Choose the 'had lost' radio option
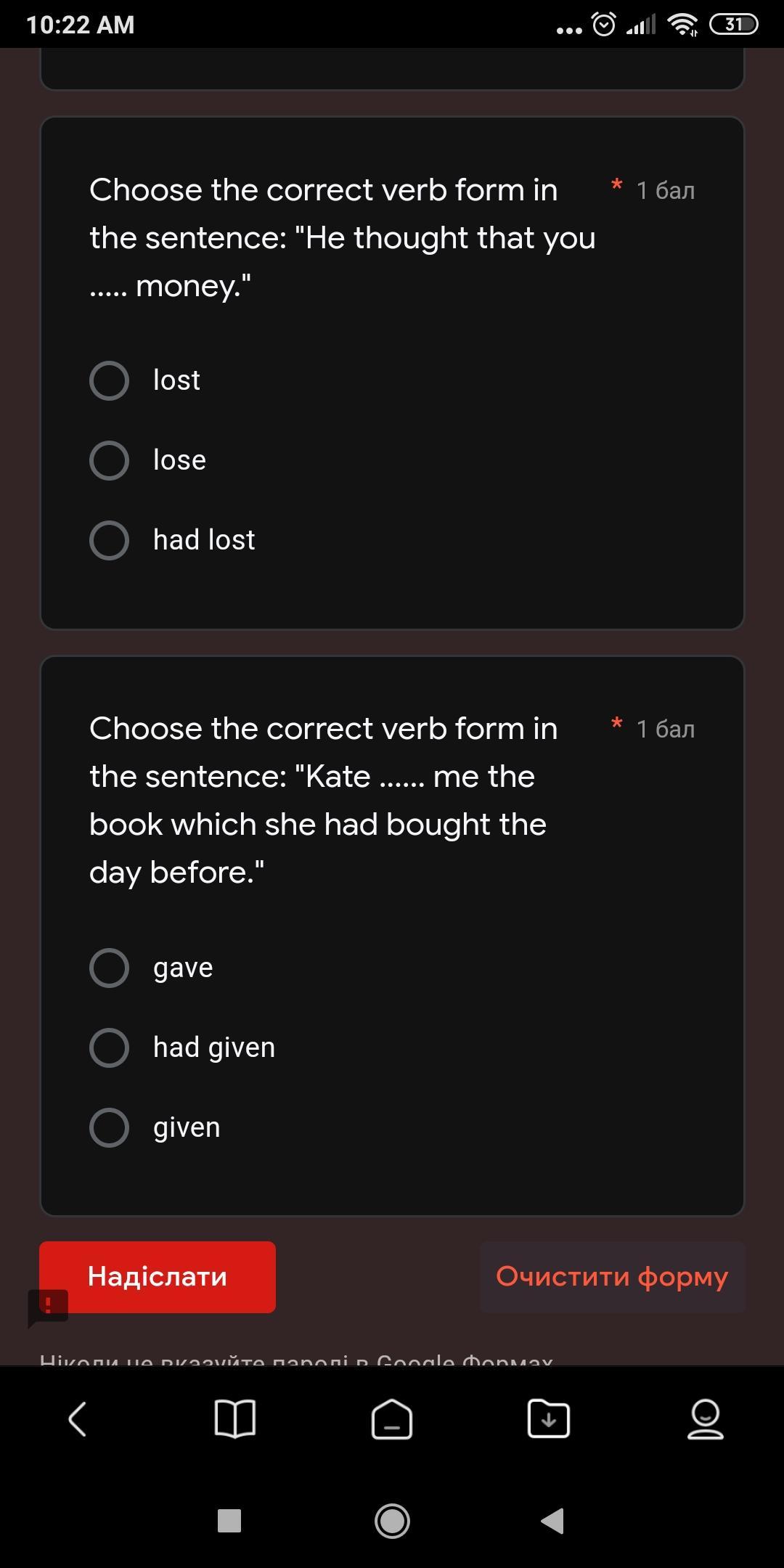This screenshot has height=1568, width=784. tap(110, 540)
